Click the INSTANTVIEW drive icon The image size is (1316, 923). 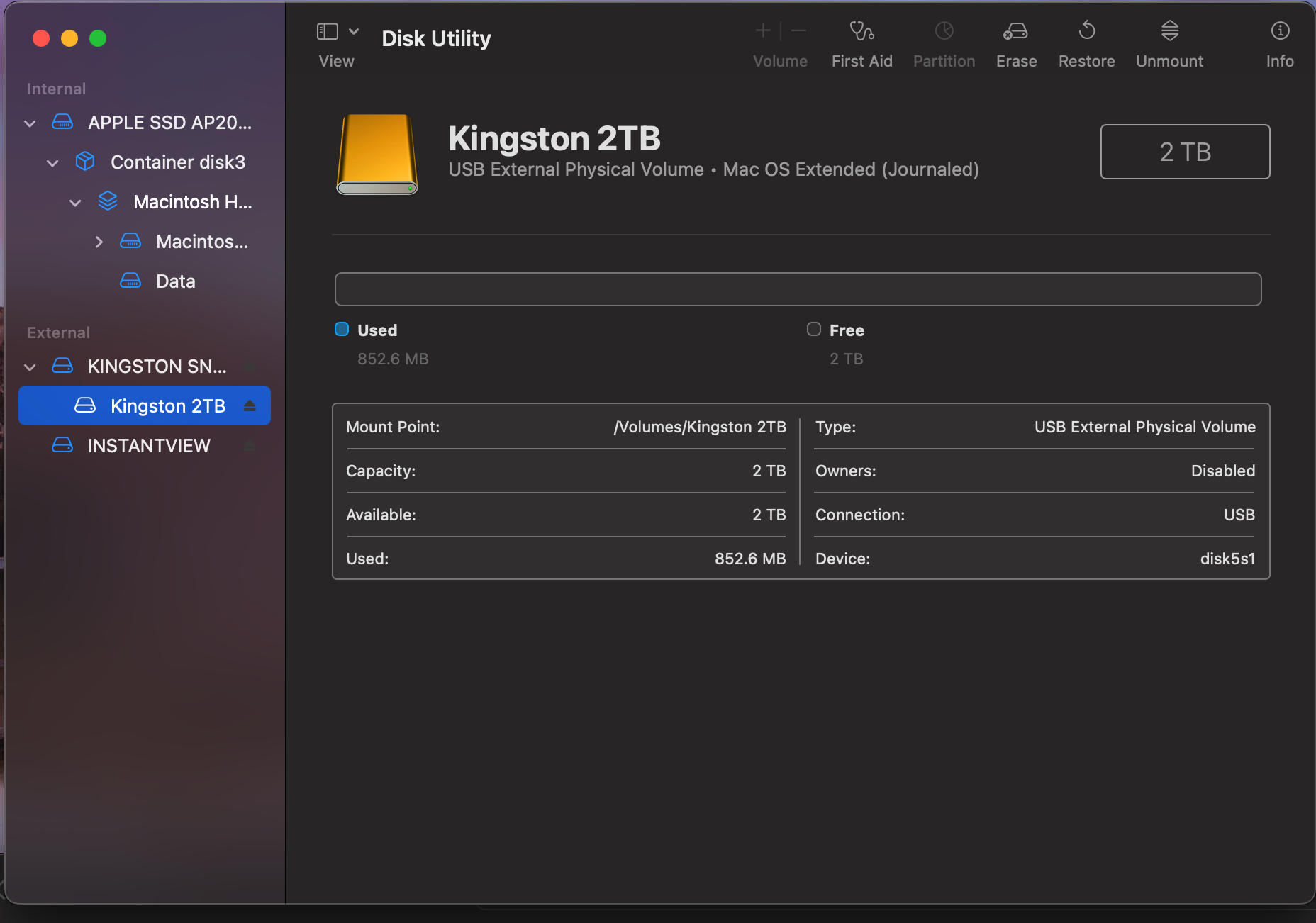point(62,445)
